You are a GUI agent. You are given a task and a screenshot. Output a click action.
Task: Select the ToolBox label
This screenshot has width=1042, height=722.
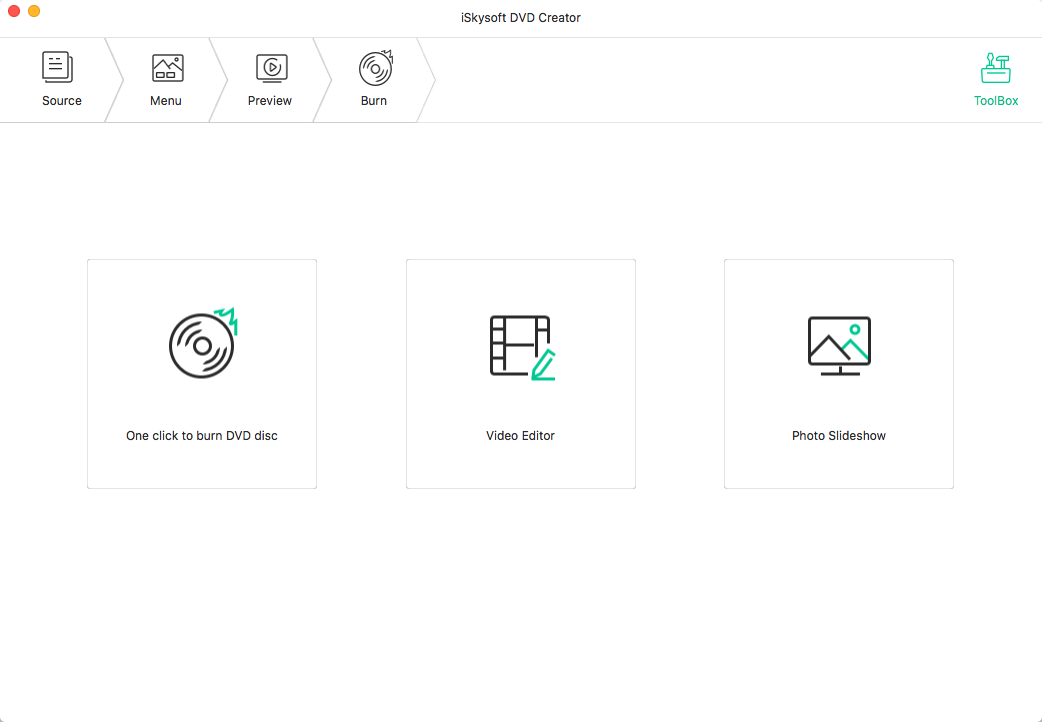point(996,101)
